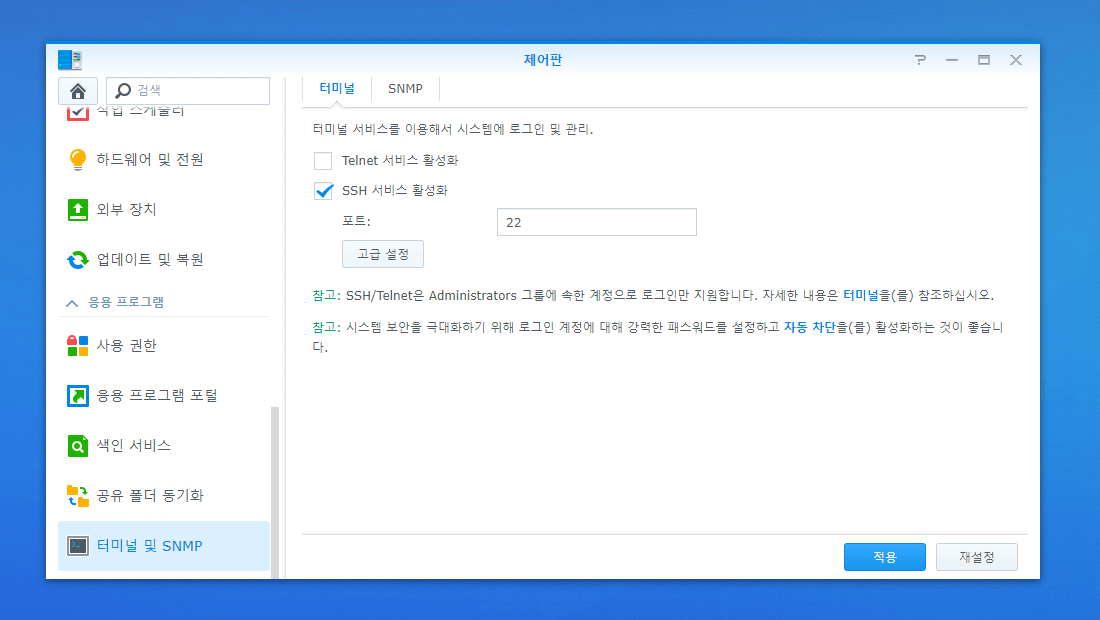Image resolution: width=1100 pixels, height=620 pixels.
Task: Open the Control Panel app icon in title bar
Action: [69, 60]
